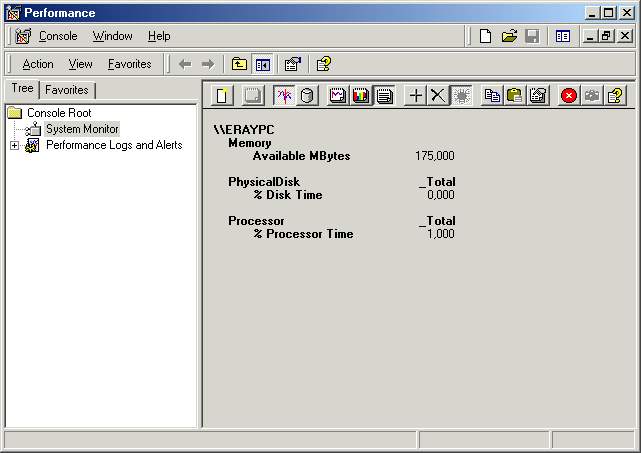Select the % Processor Time counter
The width and height of the screenshot is (641, 453).
pyautogui.click(x=303, y=234)
